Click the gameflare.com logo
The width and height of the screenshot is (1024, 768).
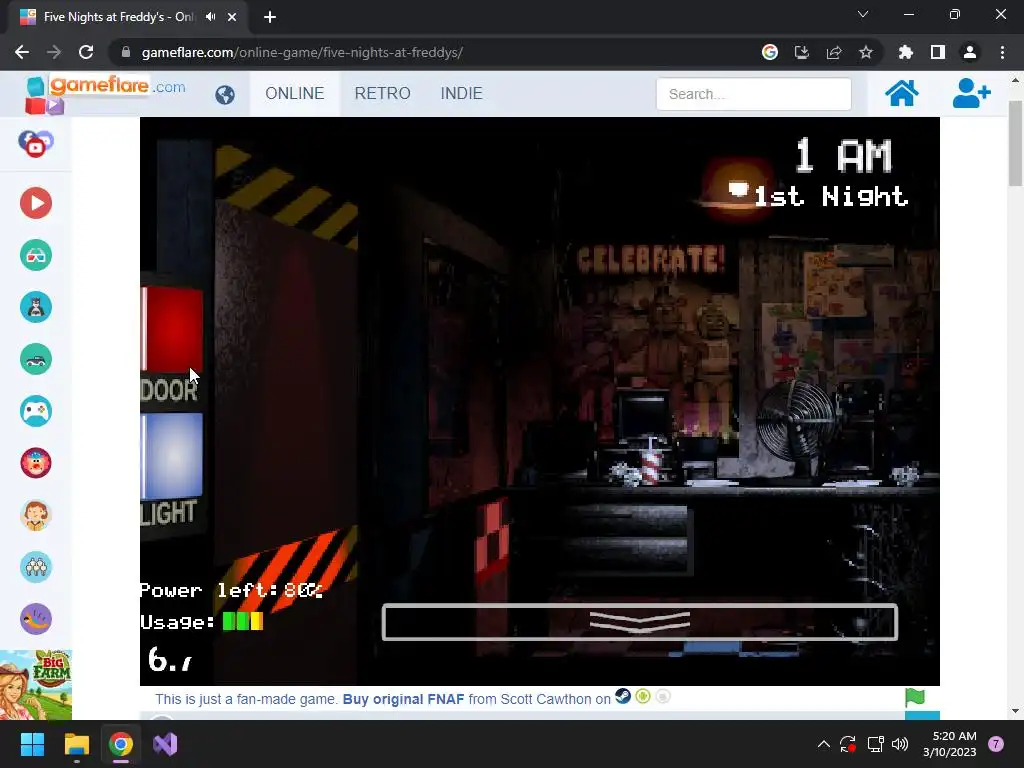point(104,93)
